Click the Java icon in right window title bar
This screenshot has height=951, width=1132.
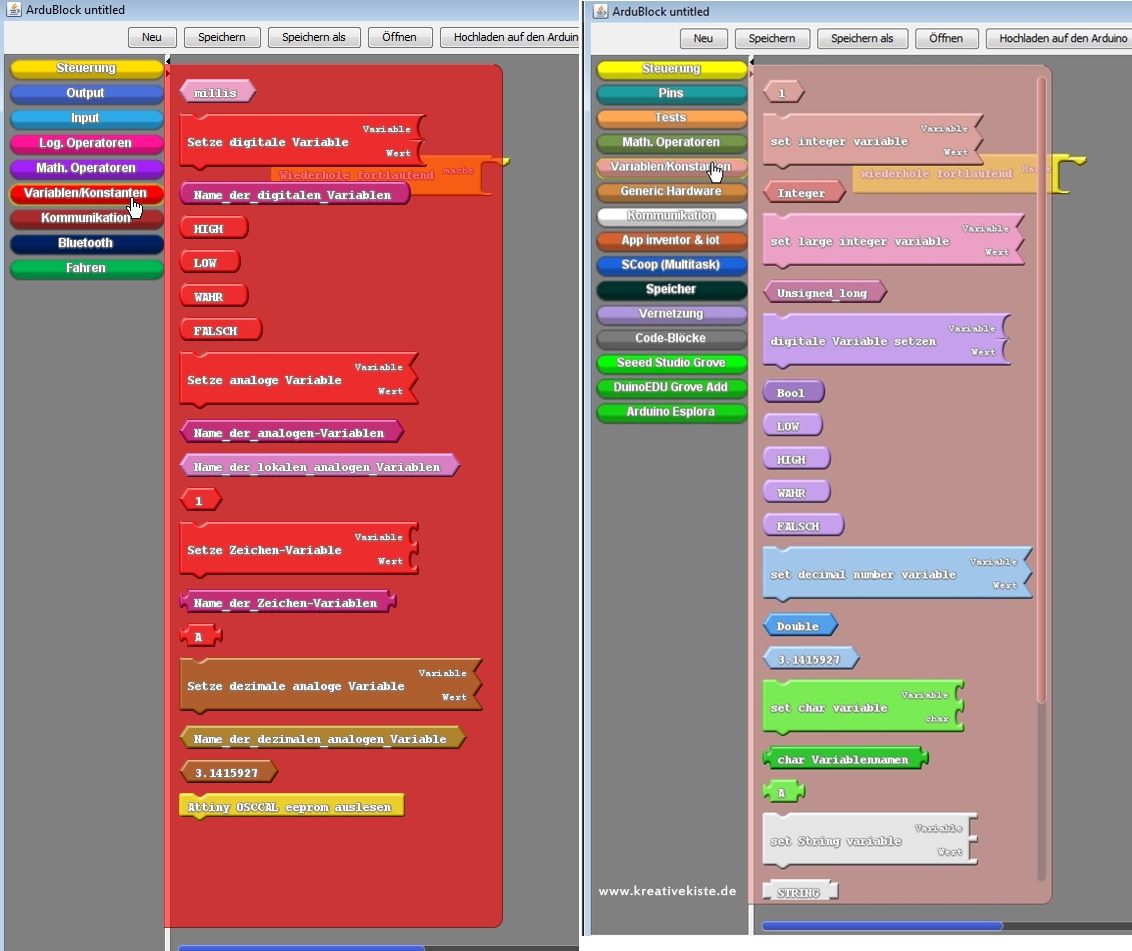click(601, 11)
